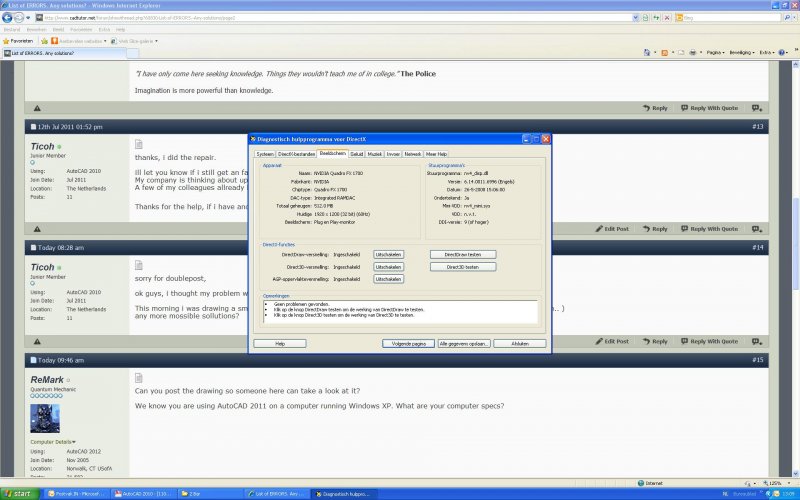Open the Beveiliging dropdown menu
This screenshot has width=800, height=500.
click(x=742, y=53)
